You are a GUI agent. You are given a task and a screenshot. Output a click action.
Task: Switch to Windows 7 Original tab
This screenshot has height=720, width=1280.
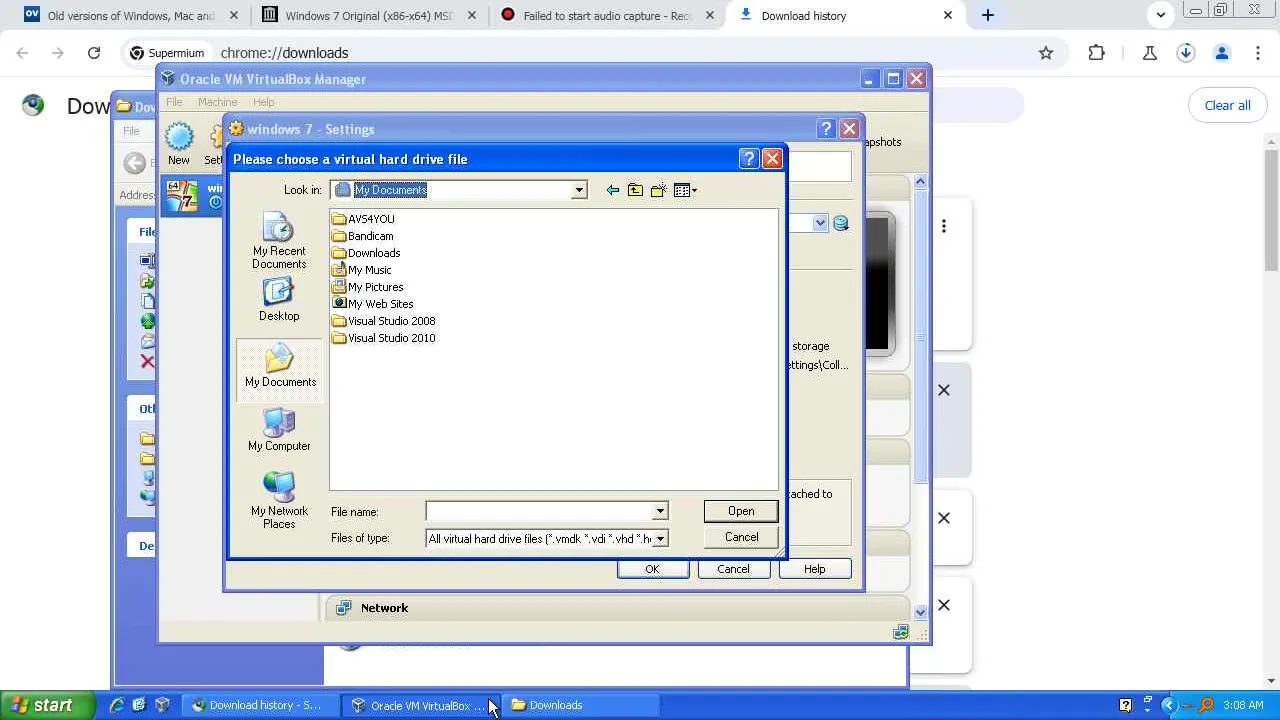[370, 15]
